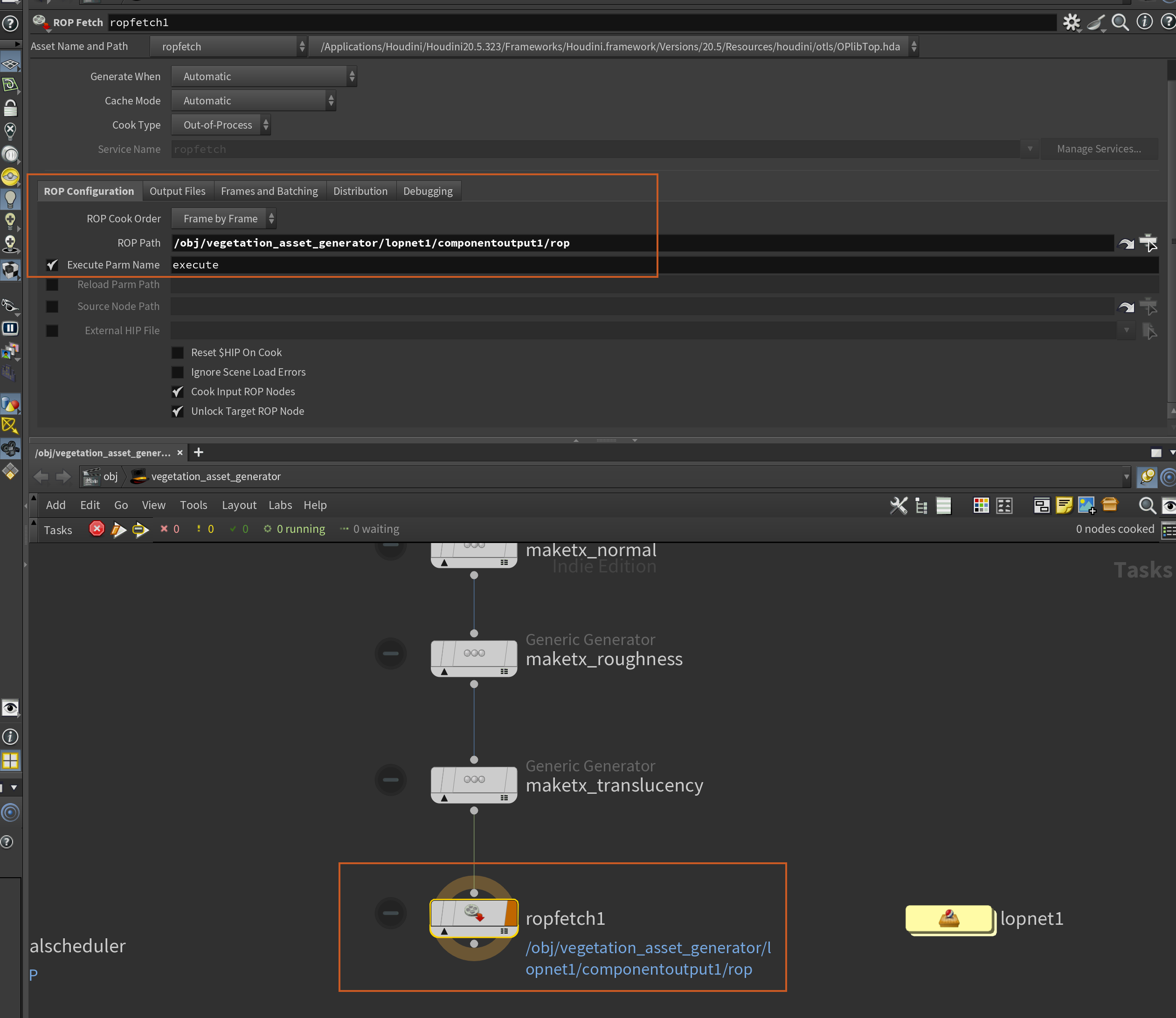Cancel the cook with red X icon

pyautogui.click(x=97, y=529)
